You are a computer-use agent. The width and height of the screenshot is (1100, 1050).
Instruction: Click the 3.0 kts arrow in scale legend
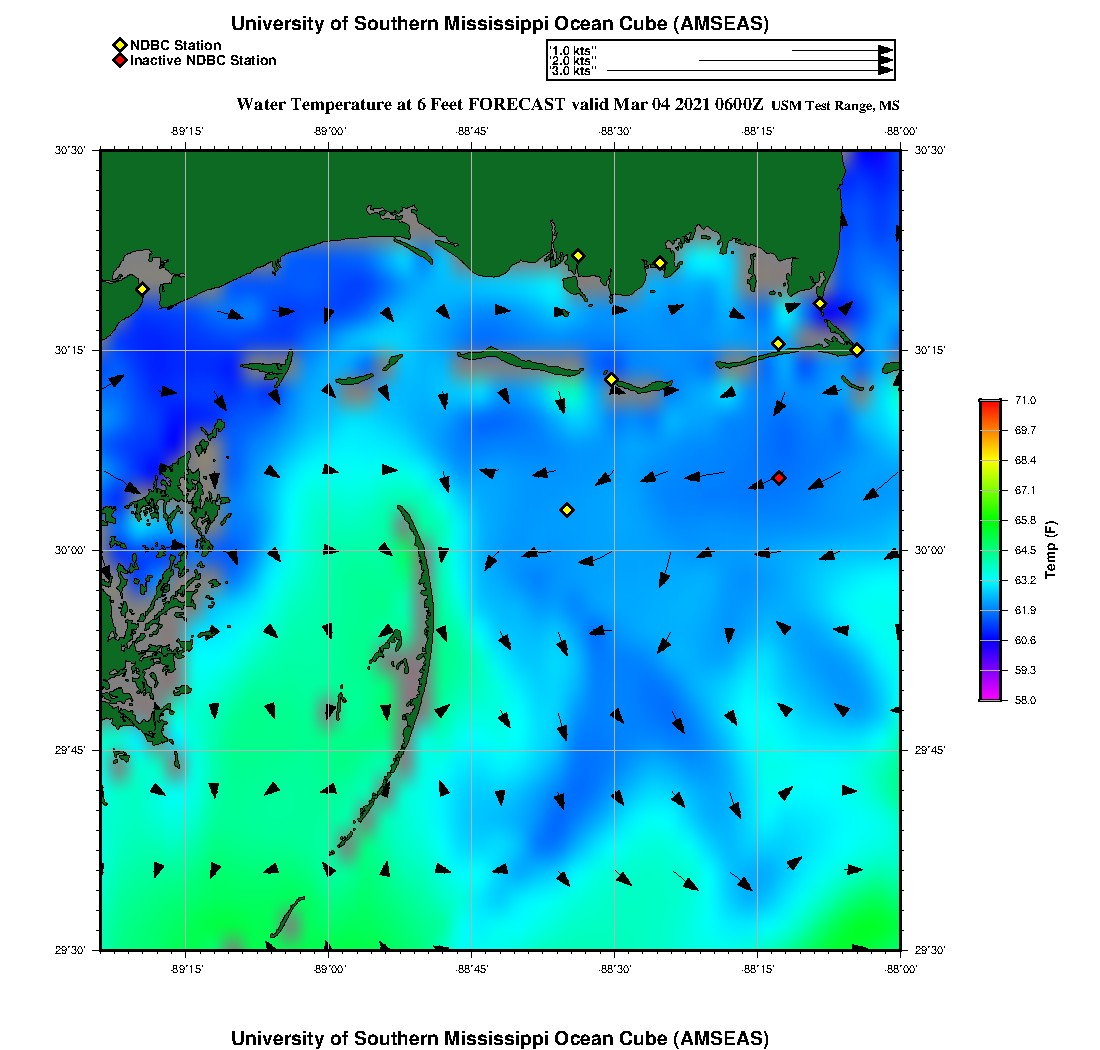click(748, 71)
